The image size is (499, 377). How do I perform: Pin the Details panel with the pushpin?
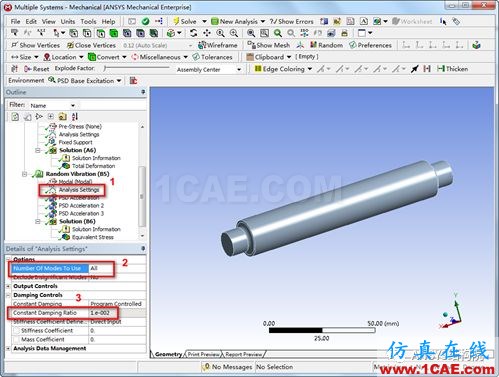(x=143, y=249)
